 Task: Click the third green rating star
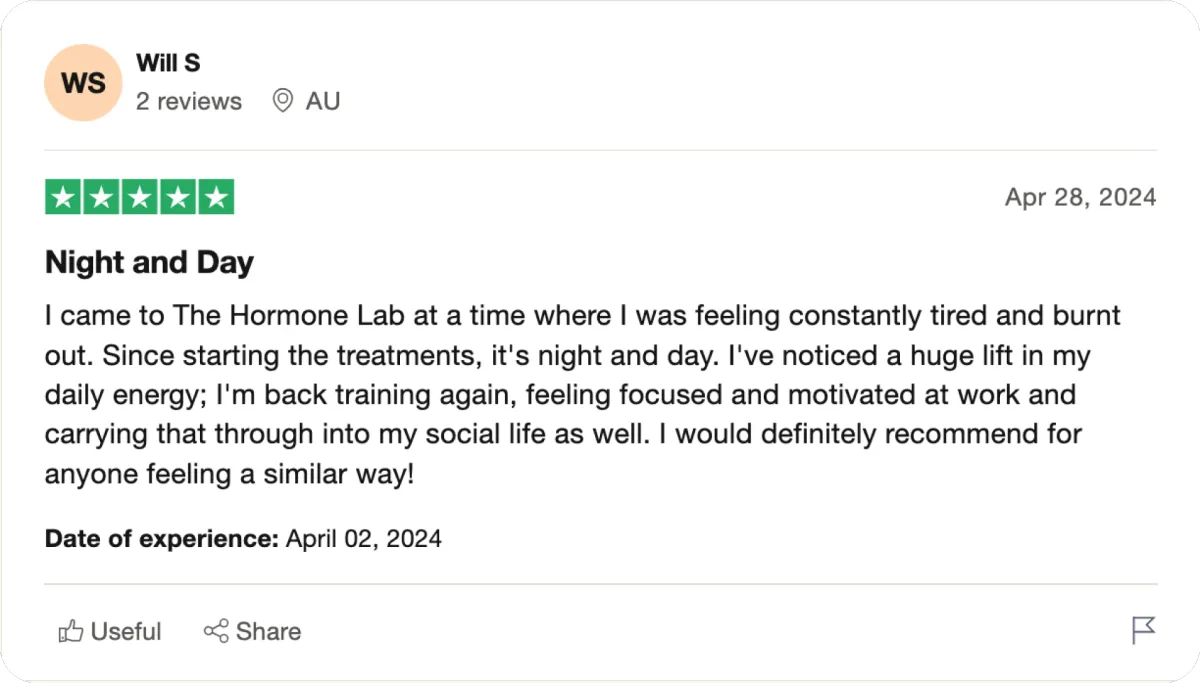pos(140,197)
